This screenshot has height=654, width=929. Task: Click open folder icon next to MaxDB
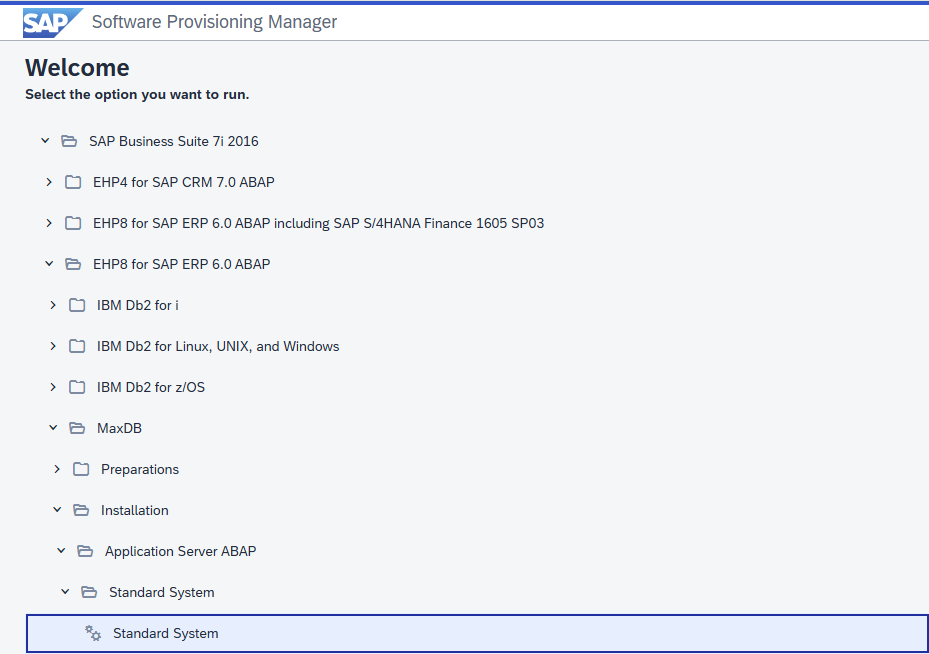(77, 428)
